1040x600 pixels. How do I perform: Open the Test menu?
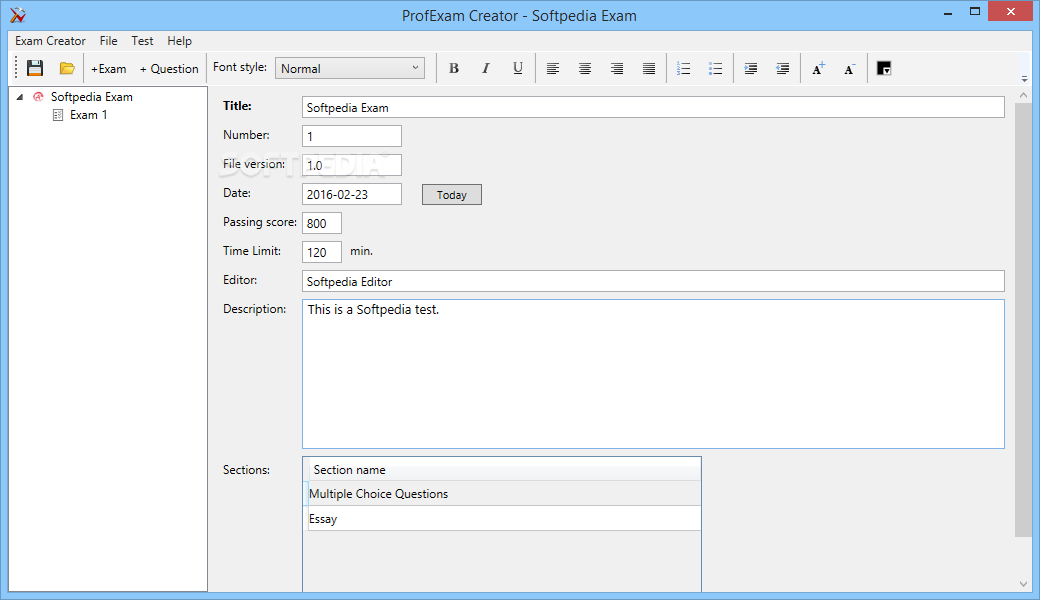click(142, 41)
